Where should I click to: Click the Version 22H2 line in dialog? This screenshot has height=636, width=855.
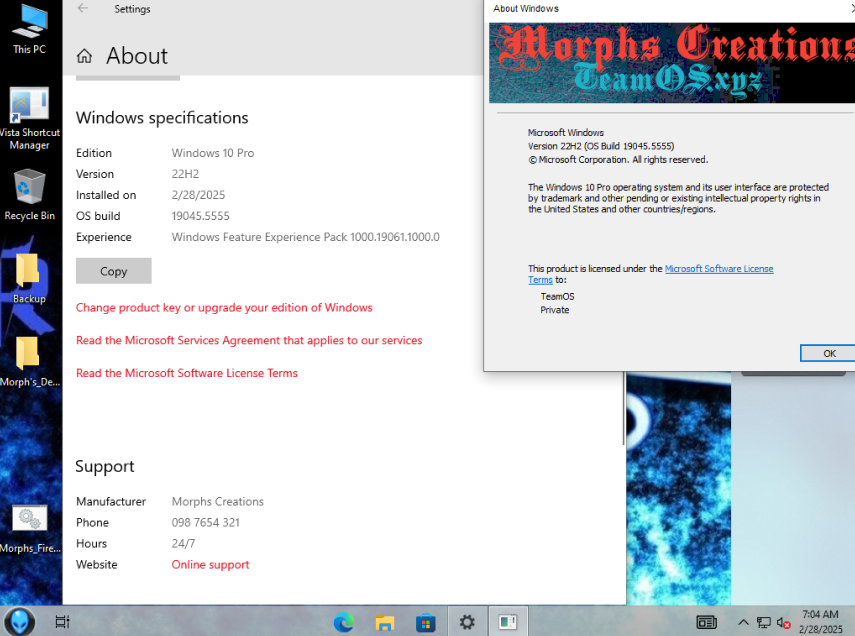601,146
